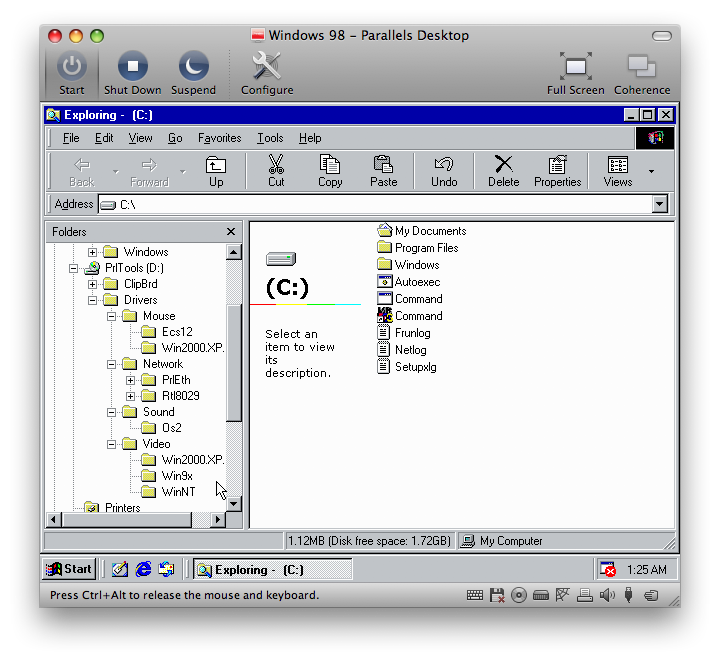Click the Windows 98 Start button
The height and width of the screenshot is (662, 720).
click(x=69, y=569)
